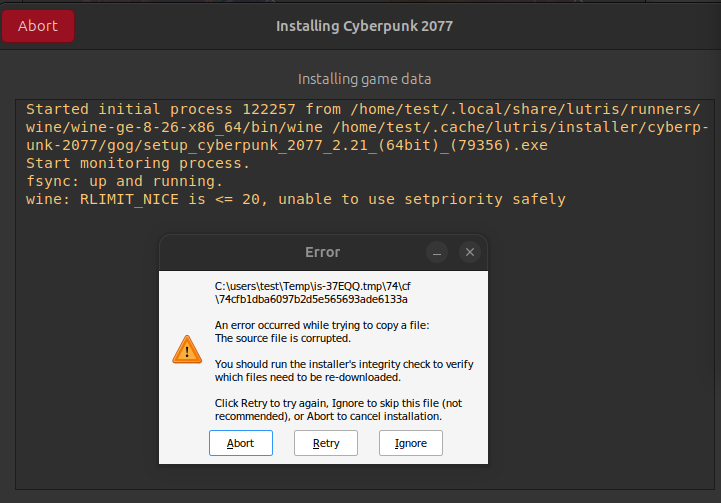Click the 'fsync: up and running.' log line

tap(123, 181)
